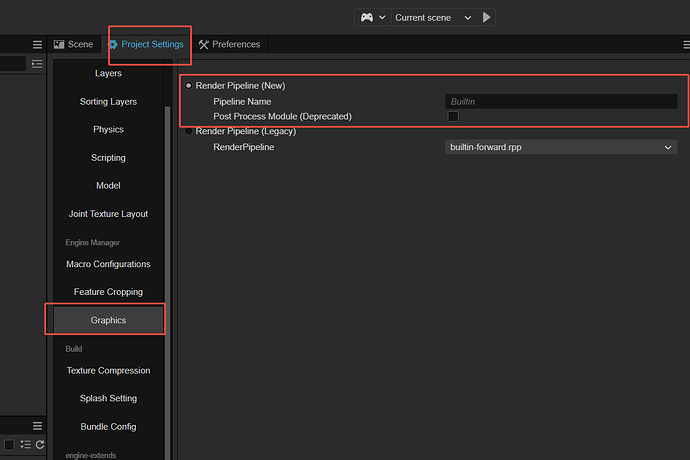Select the Render Pipeline (Legacy) radio button
This screenshot has width=690, height=460.
point(188,131)
